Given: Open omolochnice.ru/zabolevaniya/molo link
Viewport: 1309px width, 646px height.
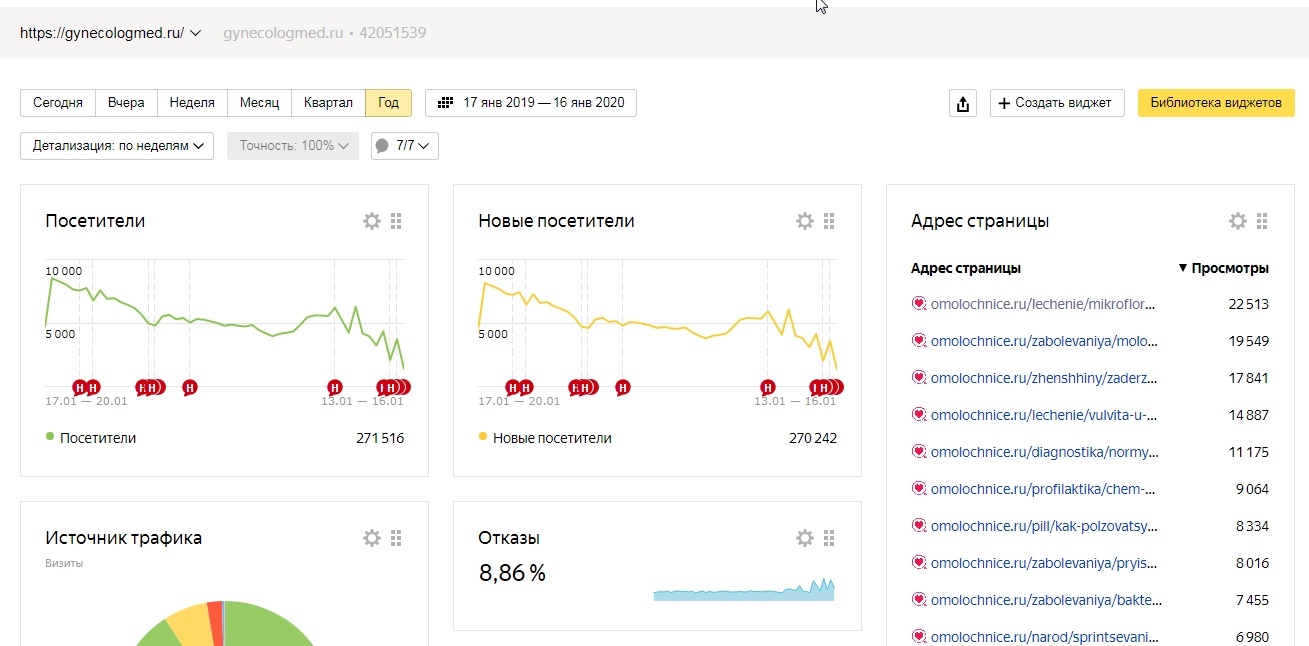Looking at the screenshot, I should click(1045, 341).
